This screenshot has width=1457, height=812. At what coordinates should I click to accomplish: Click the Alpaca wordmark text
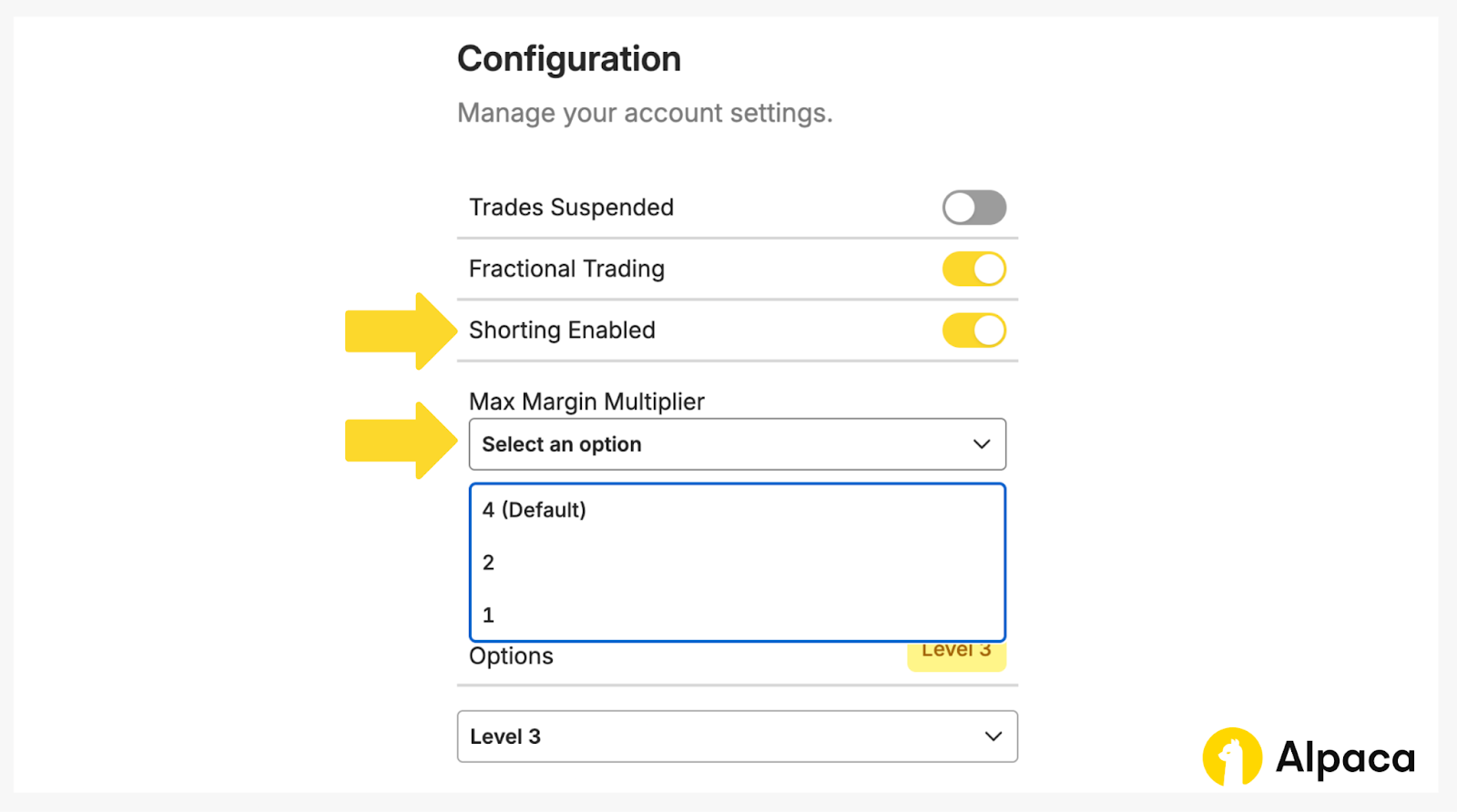[1345, 757]
